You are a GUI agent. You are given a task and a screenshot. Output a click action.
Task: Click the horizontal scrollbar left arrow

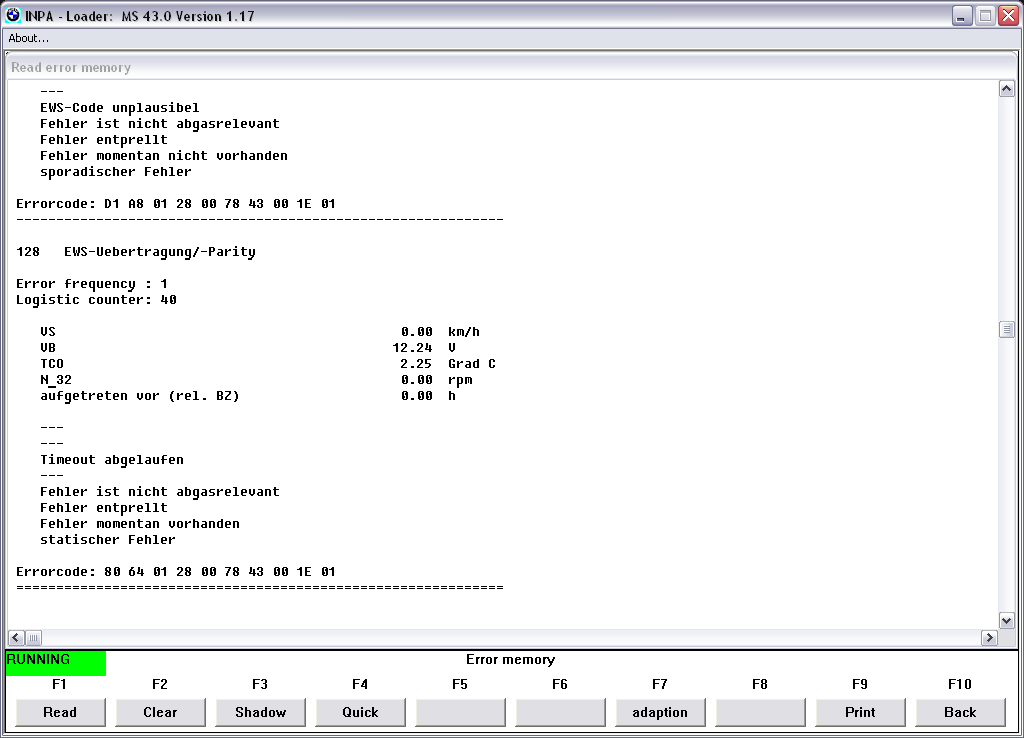click(x=16, y=638)
